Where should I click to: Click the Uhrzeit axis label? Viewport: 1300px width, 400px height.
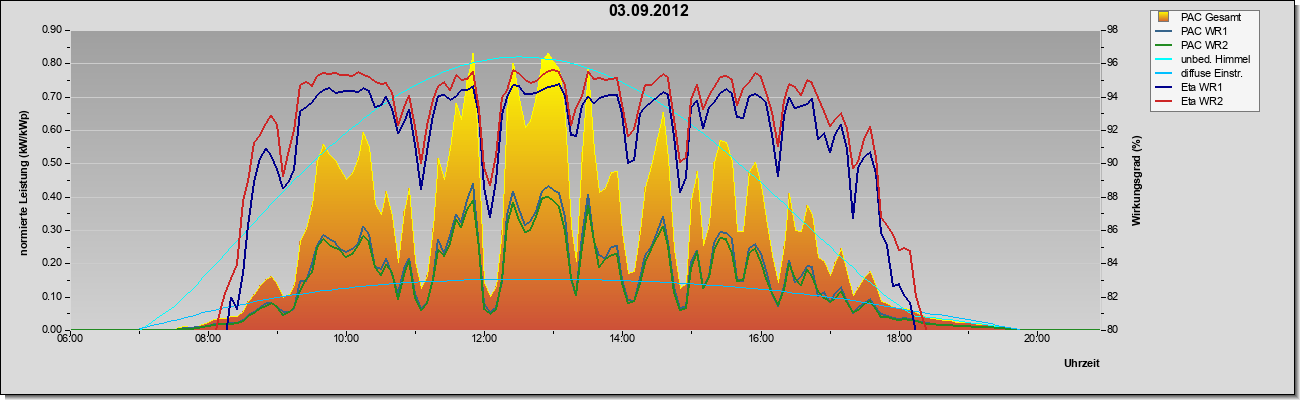1082,364
